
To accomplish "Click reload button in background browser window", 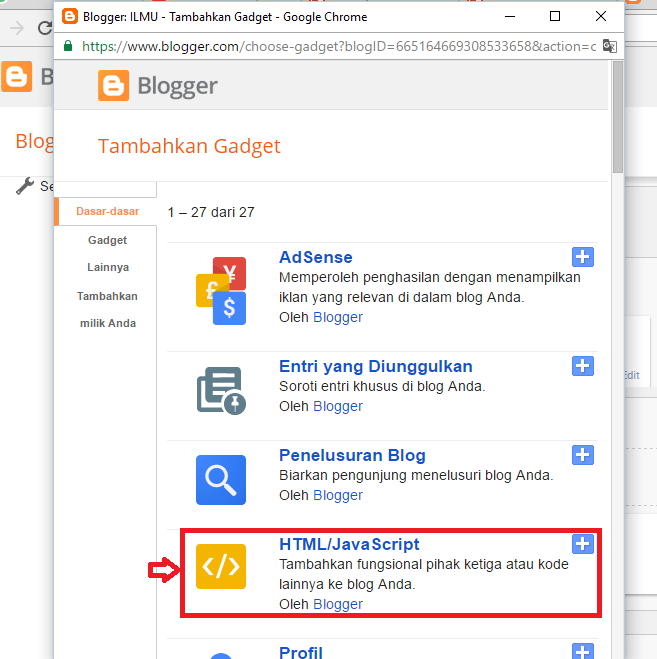I will pos(45,28).
